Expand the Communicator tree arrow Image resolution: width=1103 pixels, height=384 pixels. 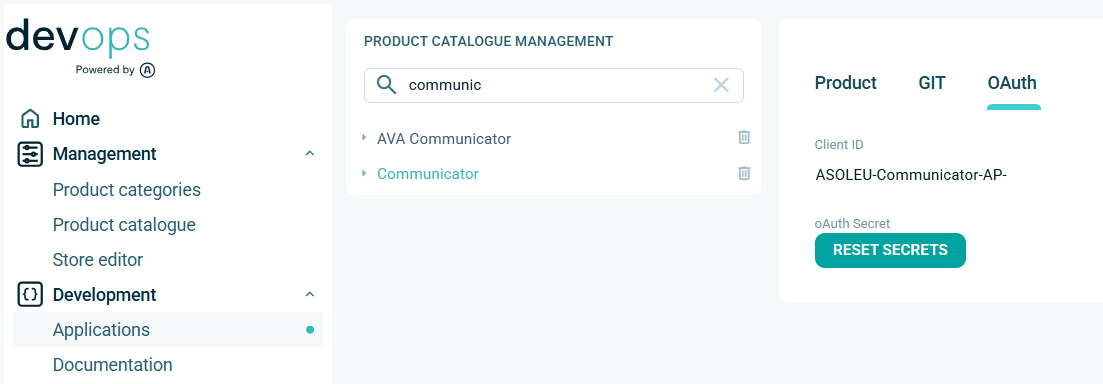[364, 173]
